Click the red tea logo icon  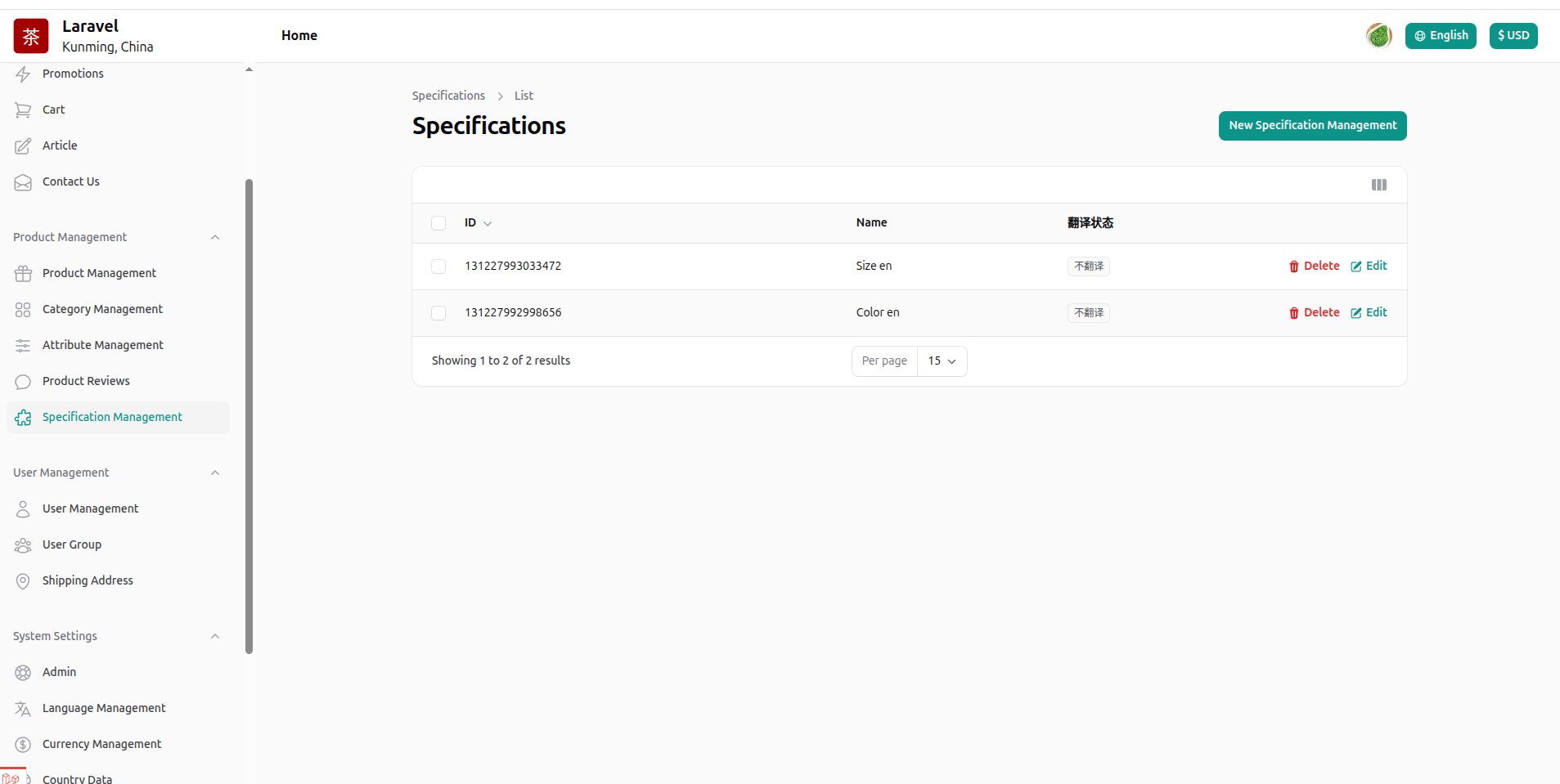[31, 36]
